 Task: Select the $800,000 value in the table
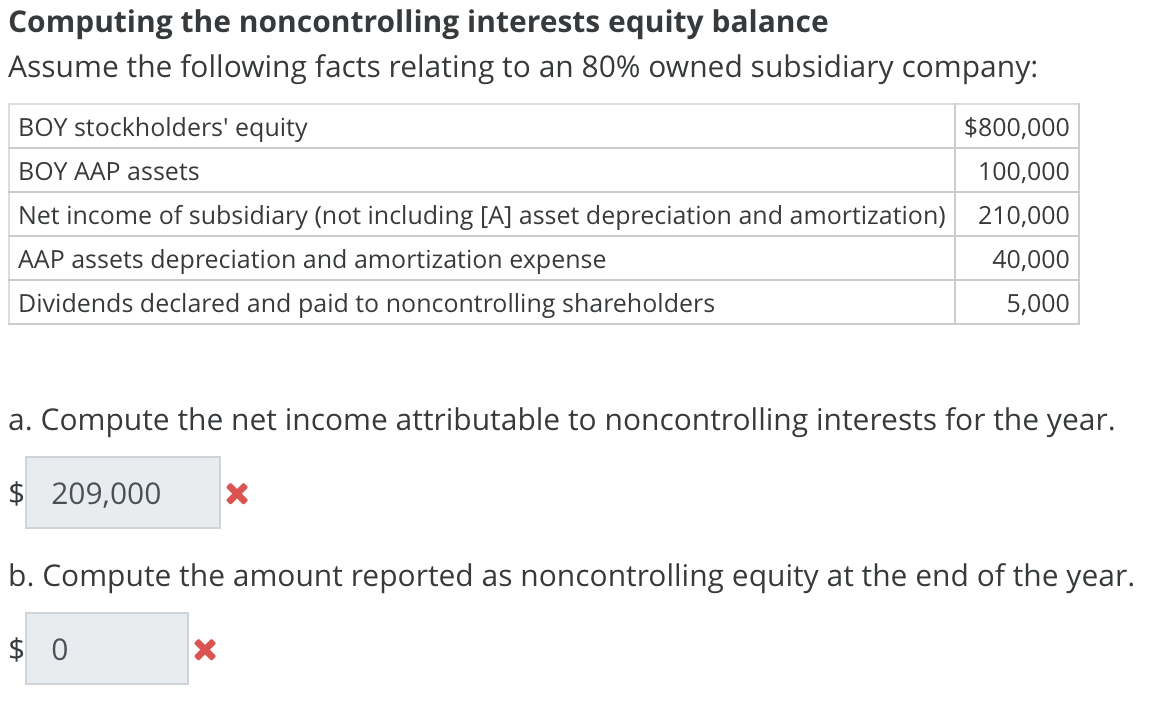[1015, 127]
